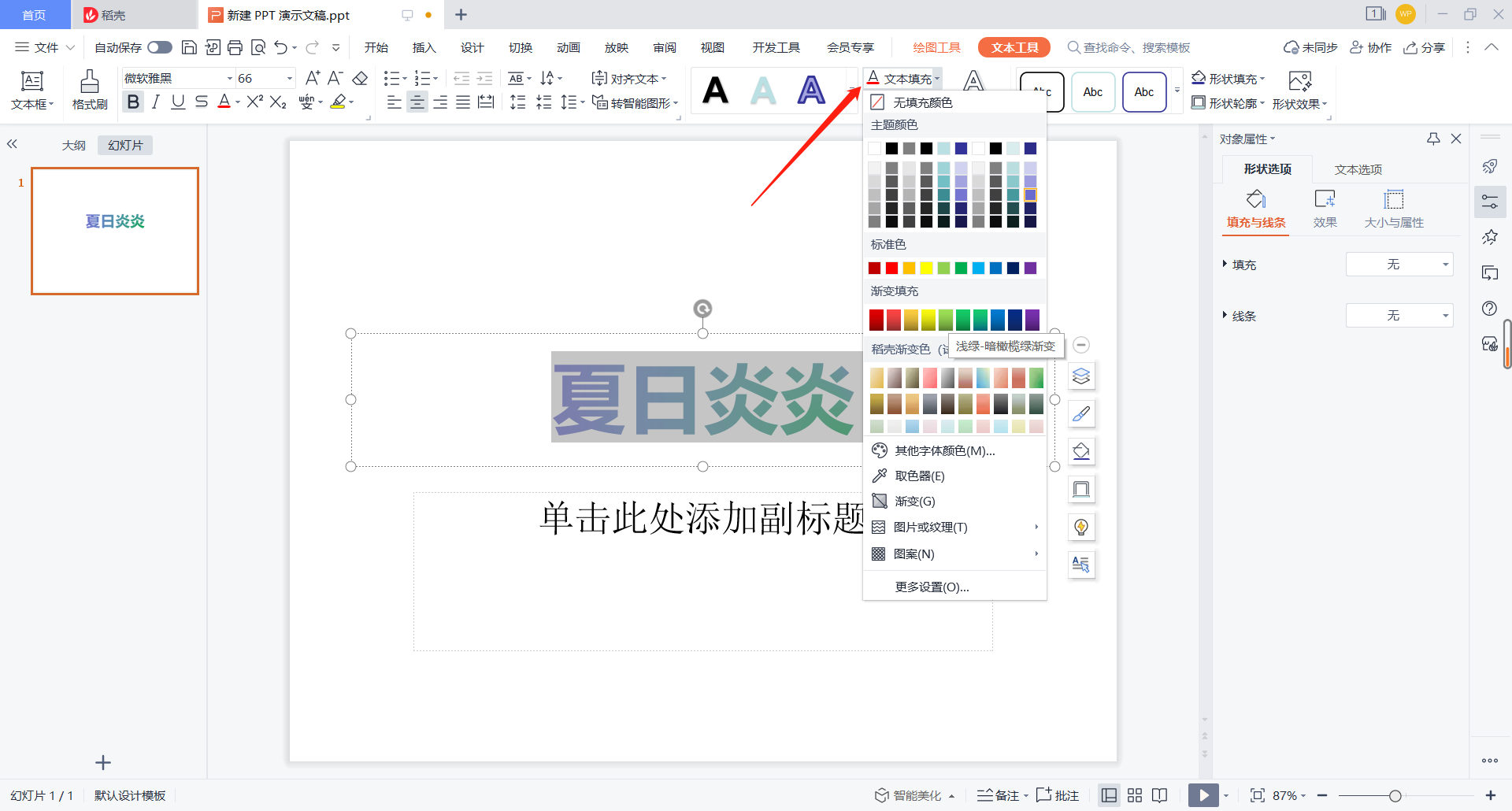Toggle the 自动保存 autosave switch
1512x811 pixels.
coord(159,47)
